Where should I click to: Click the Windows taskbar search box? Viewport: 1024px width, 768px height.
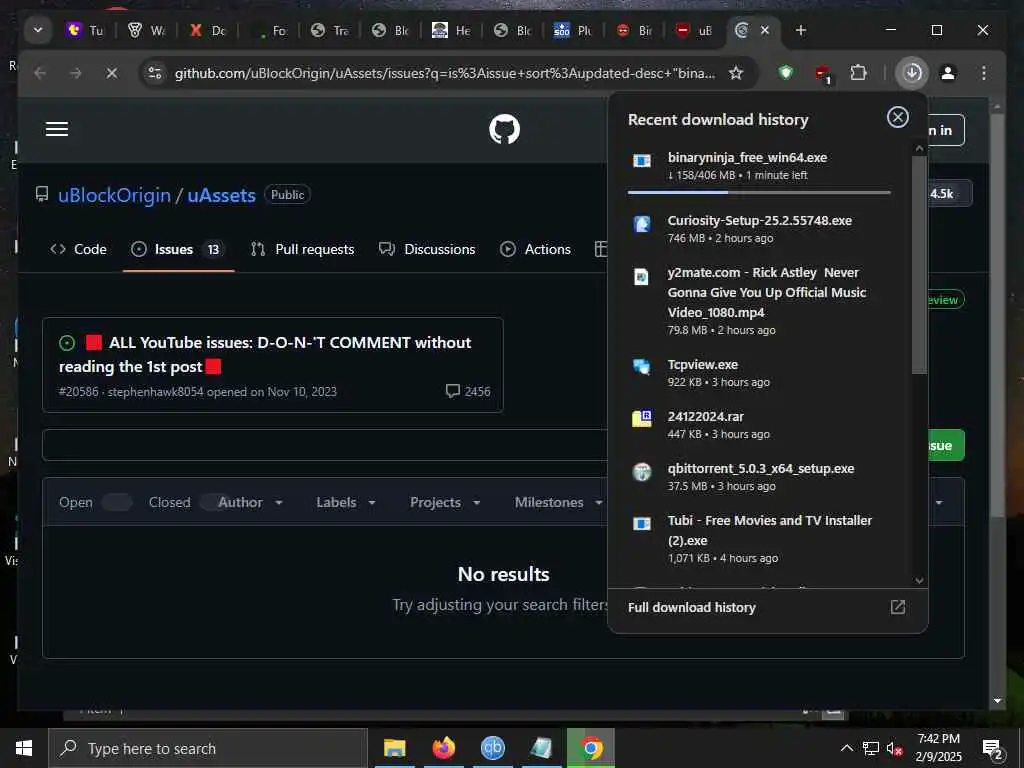pos(208,748)
